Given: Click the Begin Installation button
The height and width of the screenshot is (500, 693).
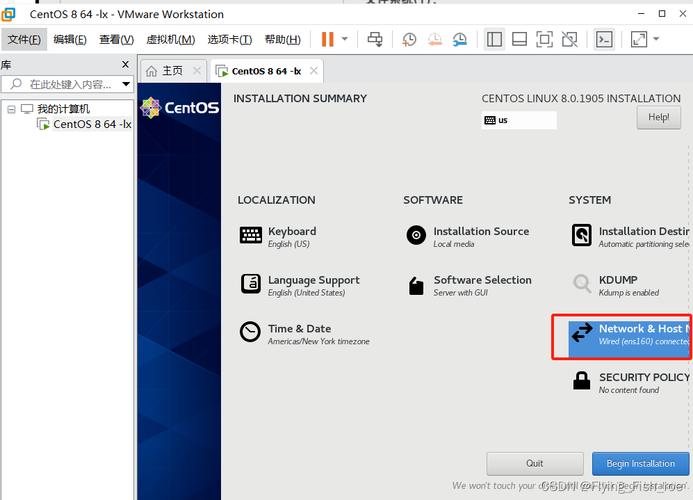Looking at the screenshot, I should click(x=640, y=463).
